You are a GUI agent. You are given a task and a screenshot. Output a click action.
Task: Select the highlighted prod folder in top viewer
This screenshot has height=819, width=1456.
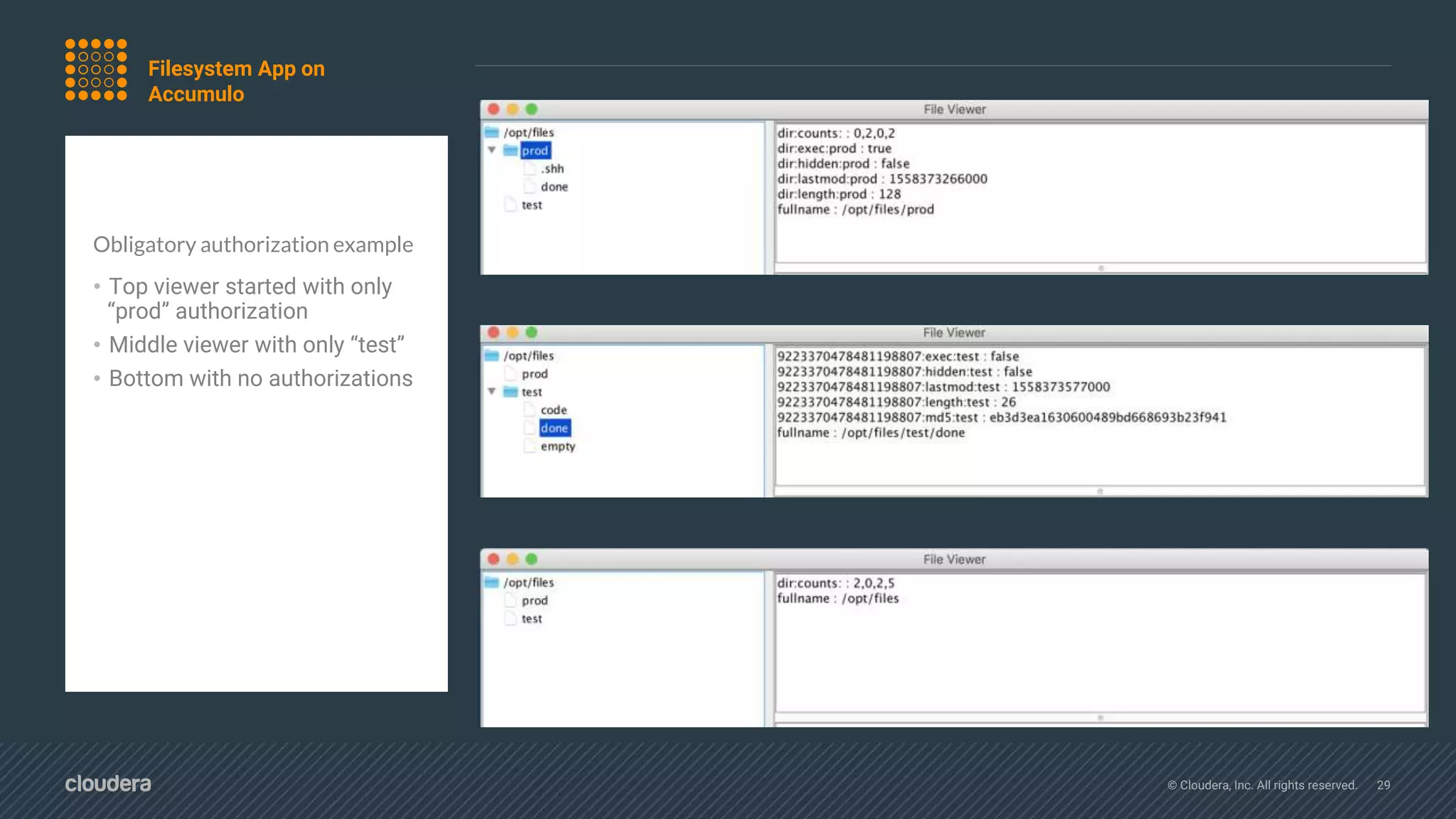[535, 151]
